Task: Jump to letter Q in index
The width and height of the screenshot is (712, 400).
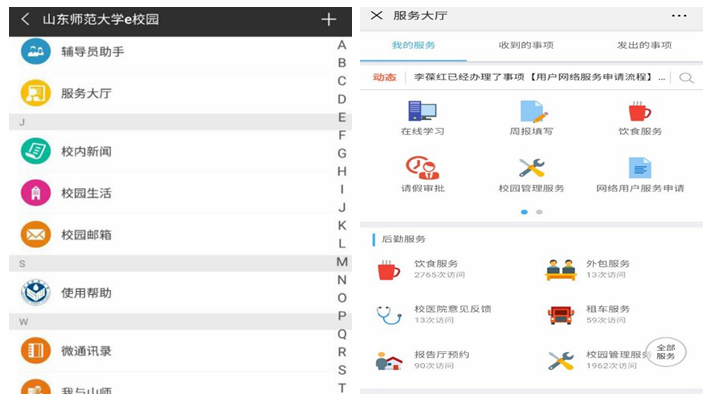Action: tap(342, 334)
